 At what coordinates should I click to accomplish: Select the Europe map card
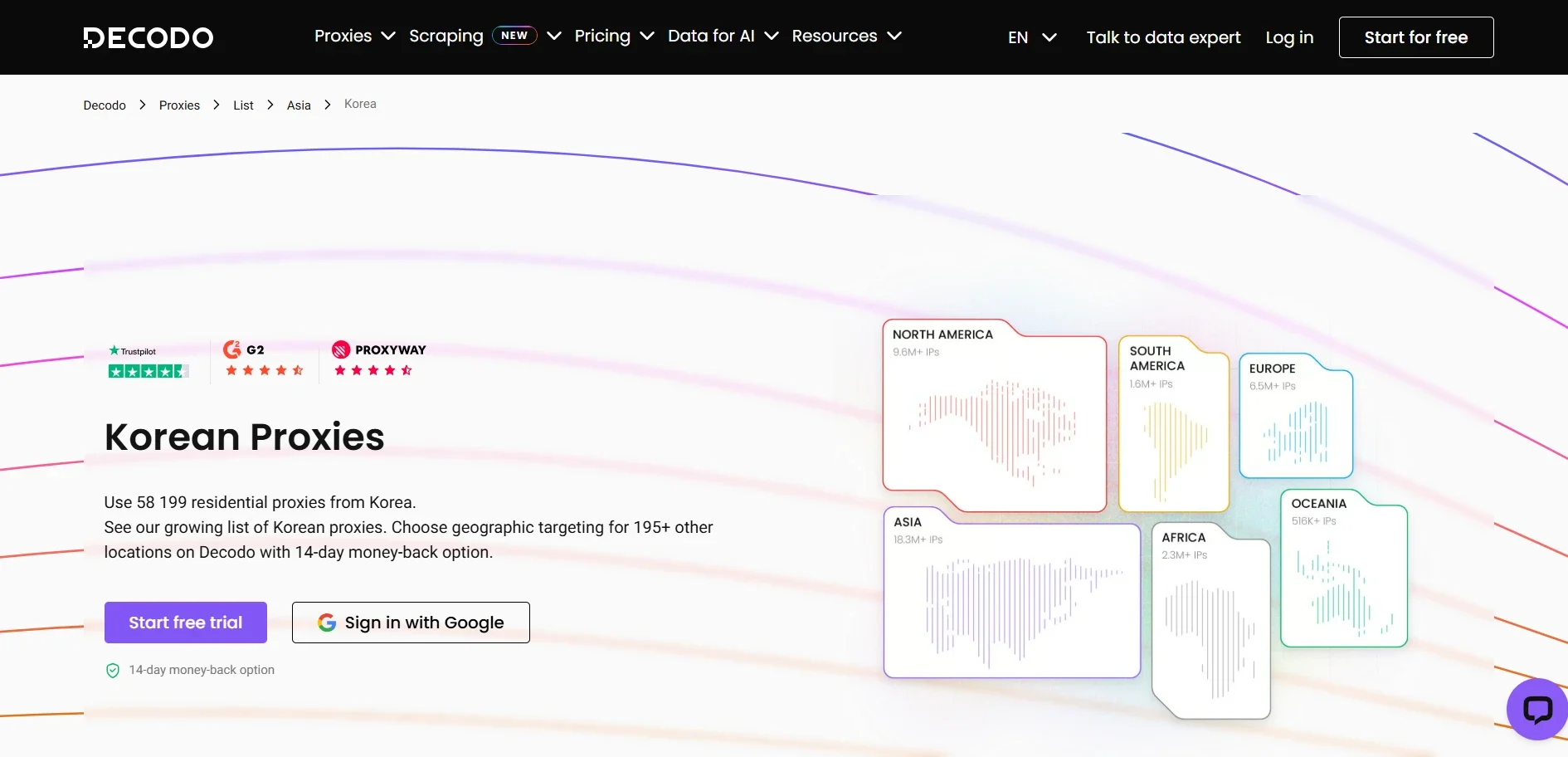[1296, 415]
